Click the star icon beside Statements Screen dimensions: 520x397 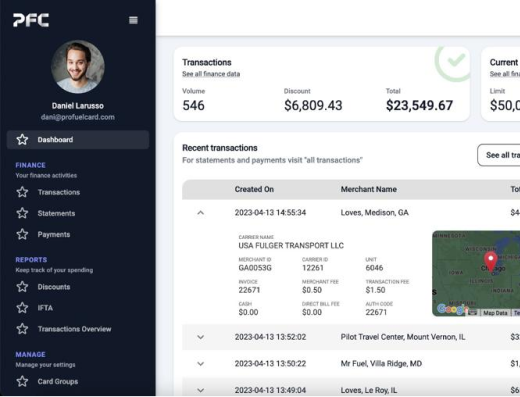coord(22,213)
